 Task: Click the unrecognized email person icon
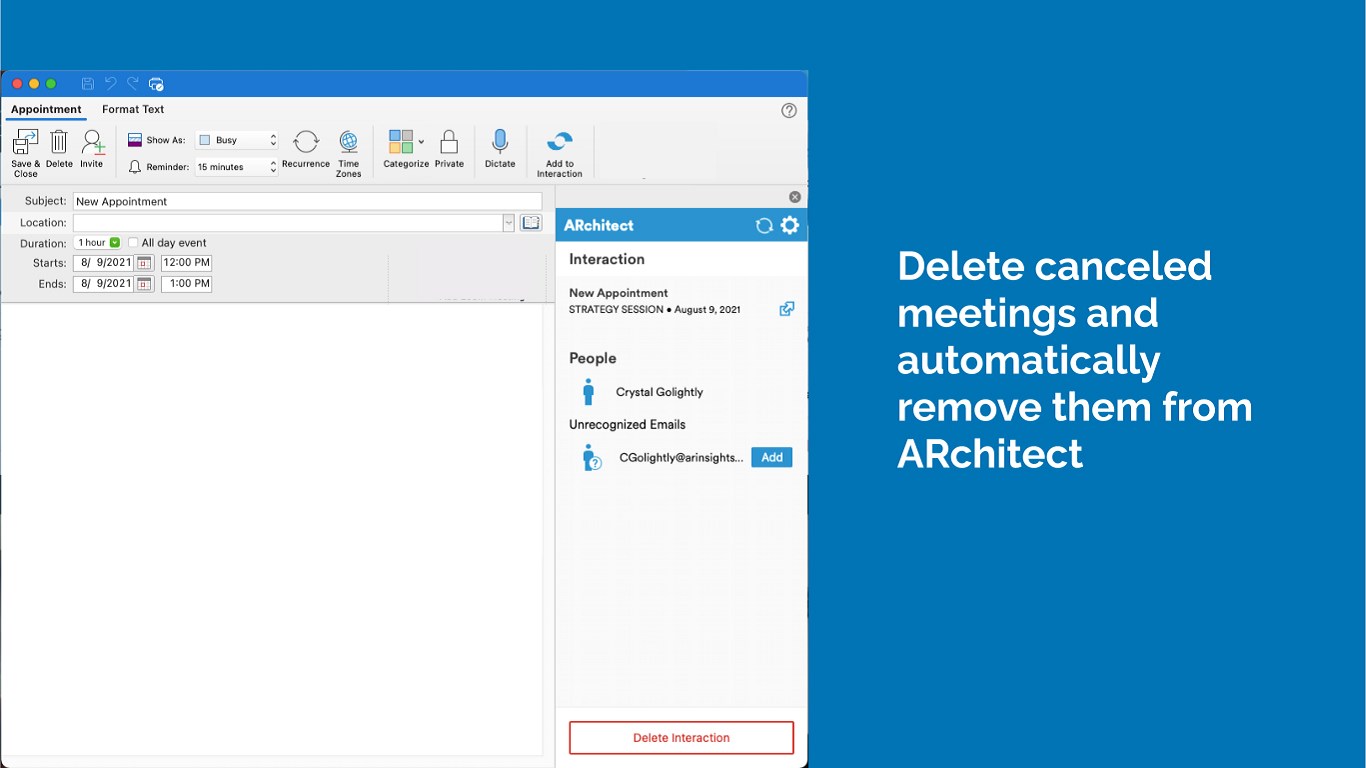coord(592,458)
